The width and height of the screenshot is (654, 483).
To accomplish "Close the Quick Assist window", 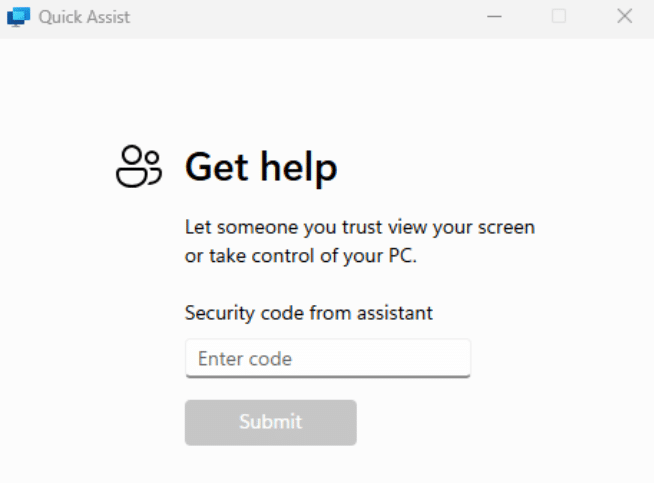I will point(625,17).
